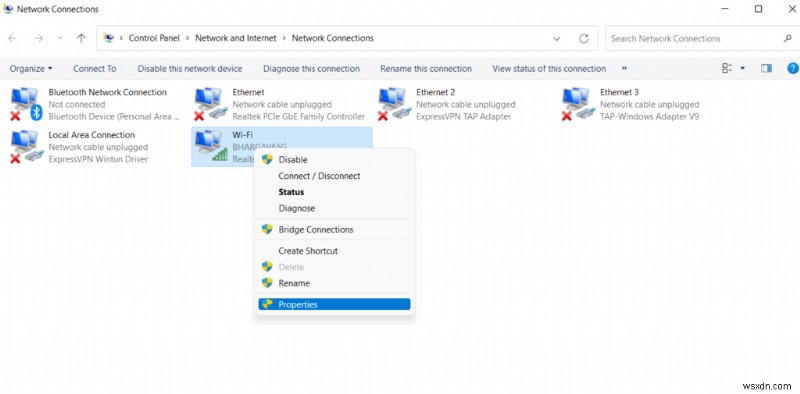Choose Disable in the context menu

(334, 160)
